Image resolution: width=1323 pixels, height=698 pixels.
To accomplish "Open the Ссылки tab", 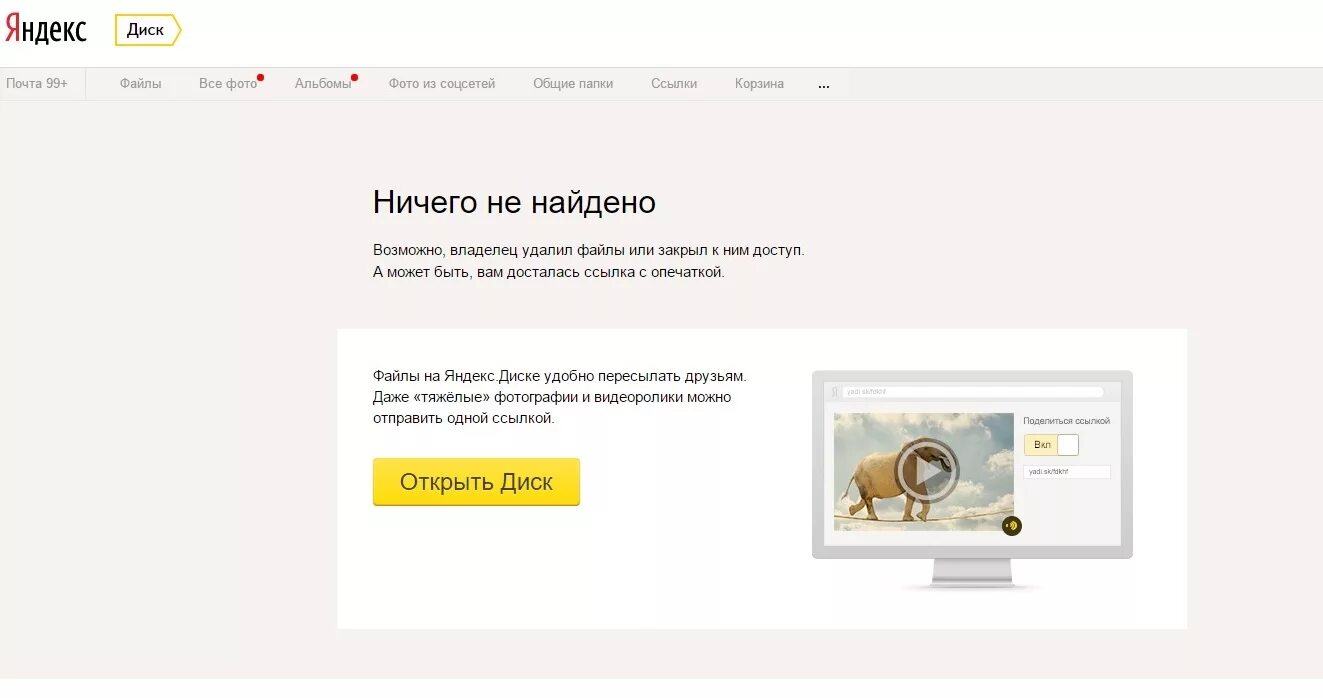I will click(674, 84).
